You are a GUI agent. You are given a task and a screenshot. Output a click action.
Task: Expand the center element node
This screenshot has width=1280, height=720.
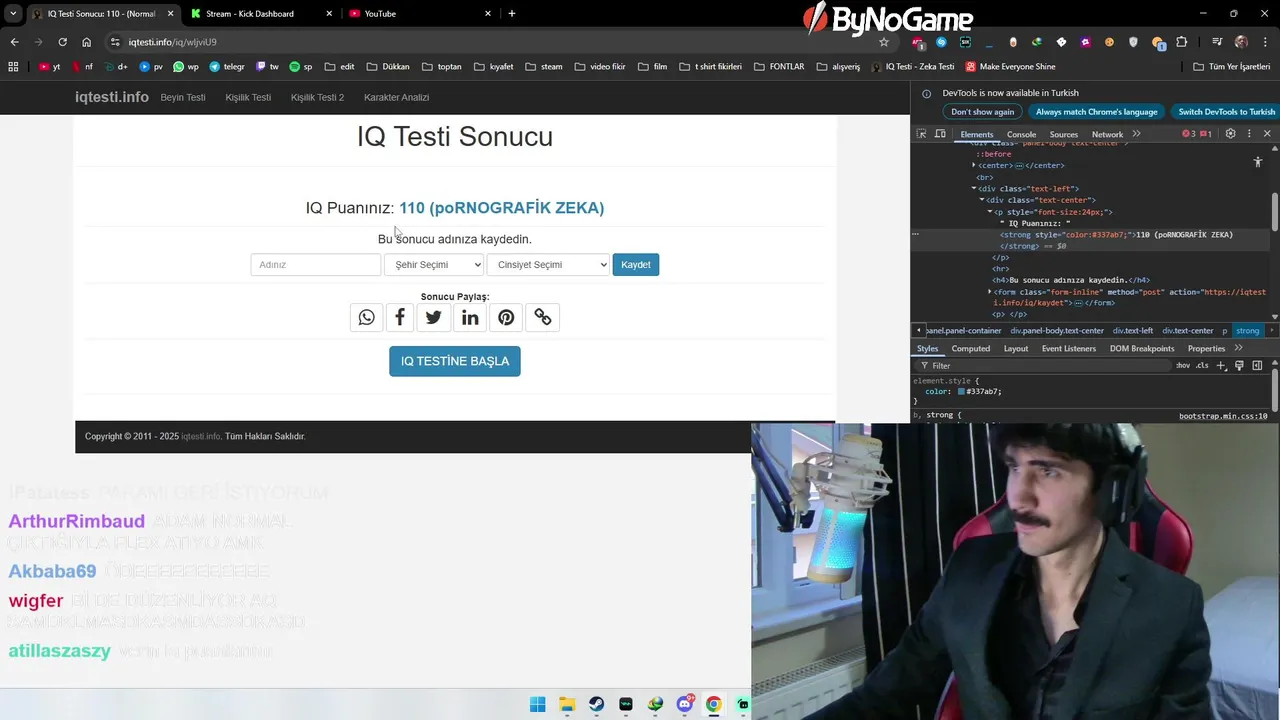(x=974, y=165)
